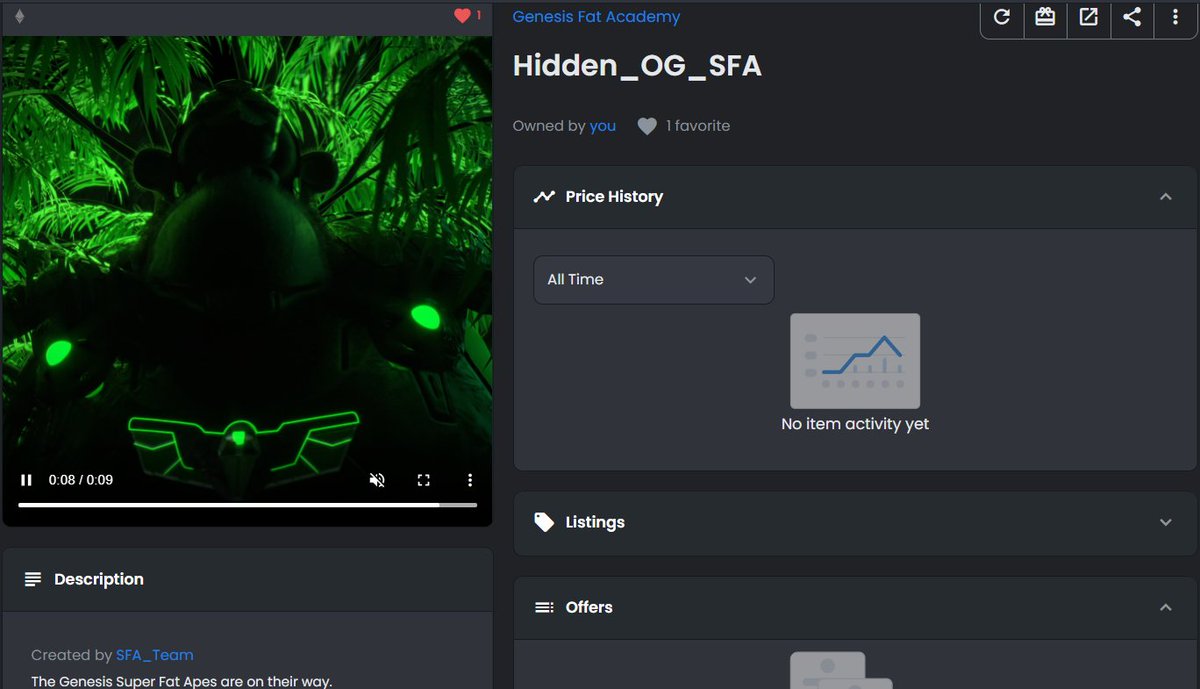Click the Offers list icon

(x=544, y=607)
